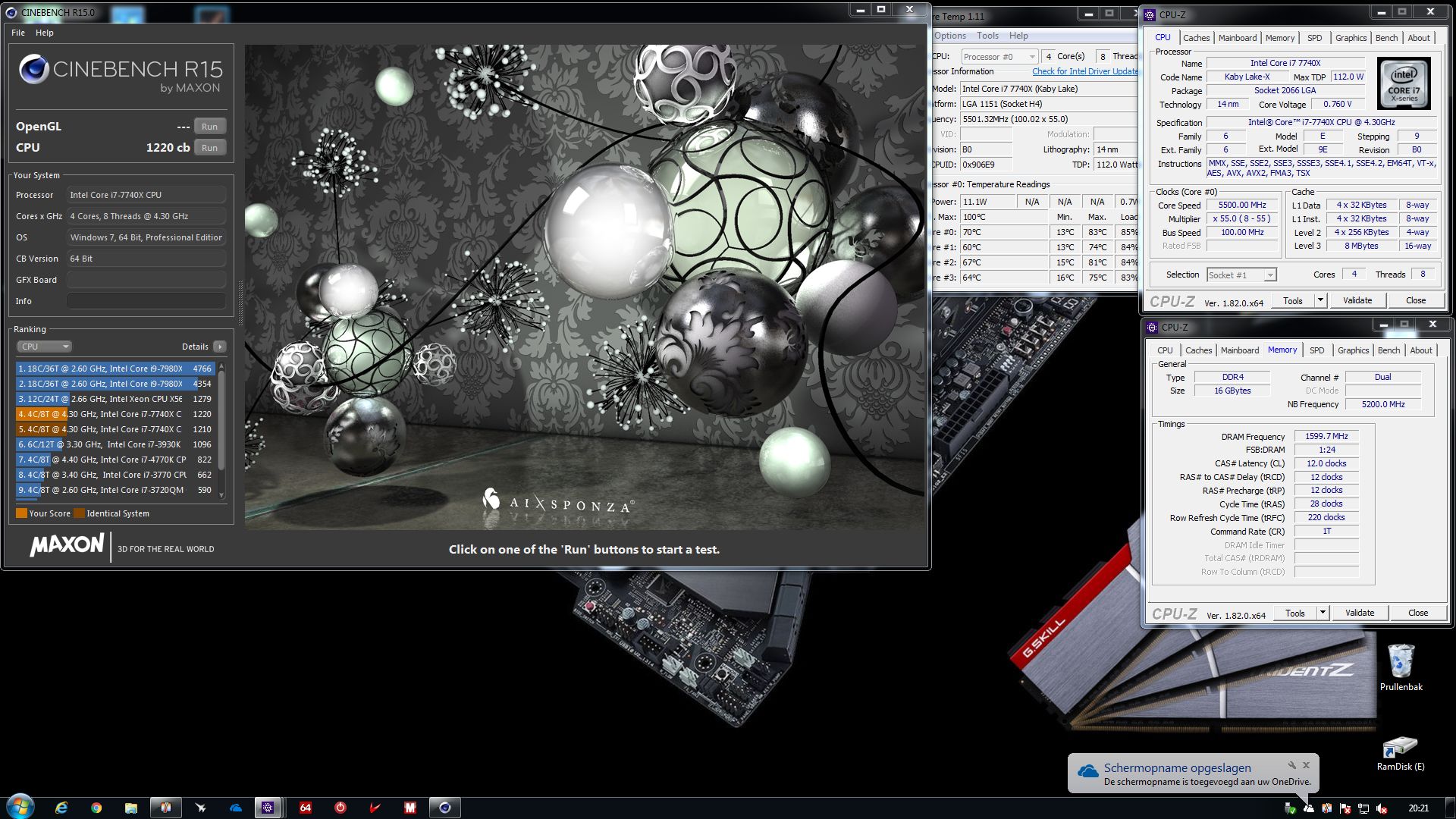Click Tools button in top CPU-Z
The height and width of the screenshot is (819, 1456).
click(x=1292, y=301)
